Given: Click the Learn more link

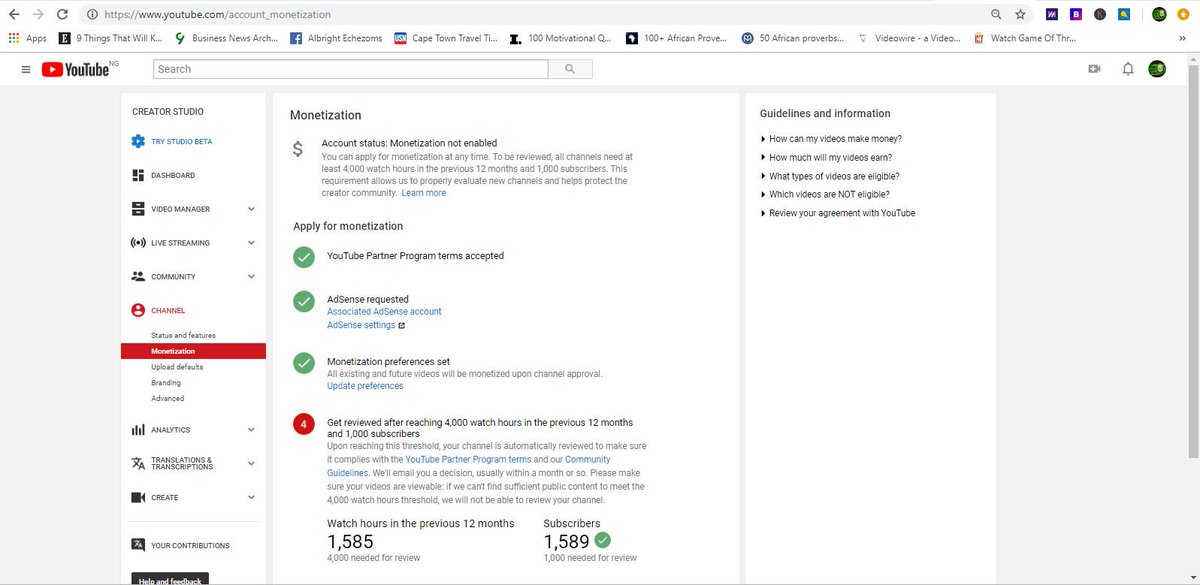Looking at the screenshot, I should [x=424, y=193].
